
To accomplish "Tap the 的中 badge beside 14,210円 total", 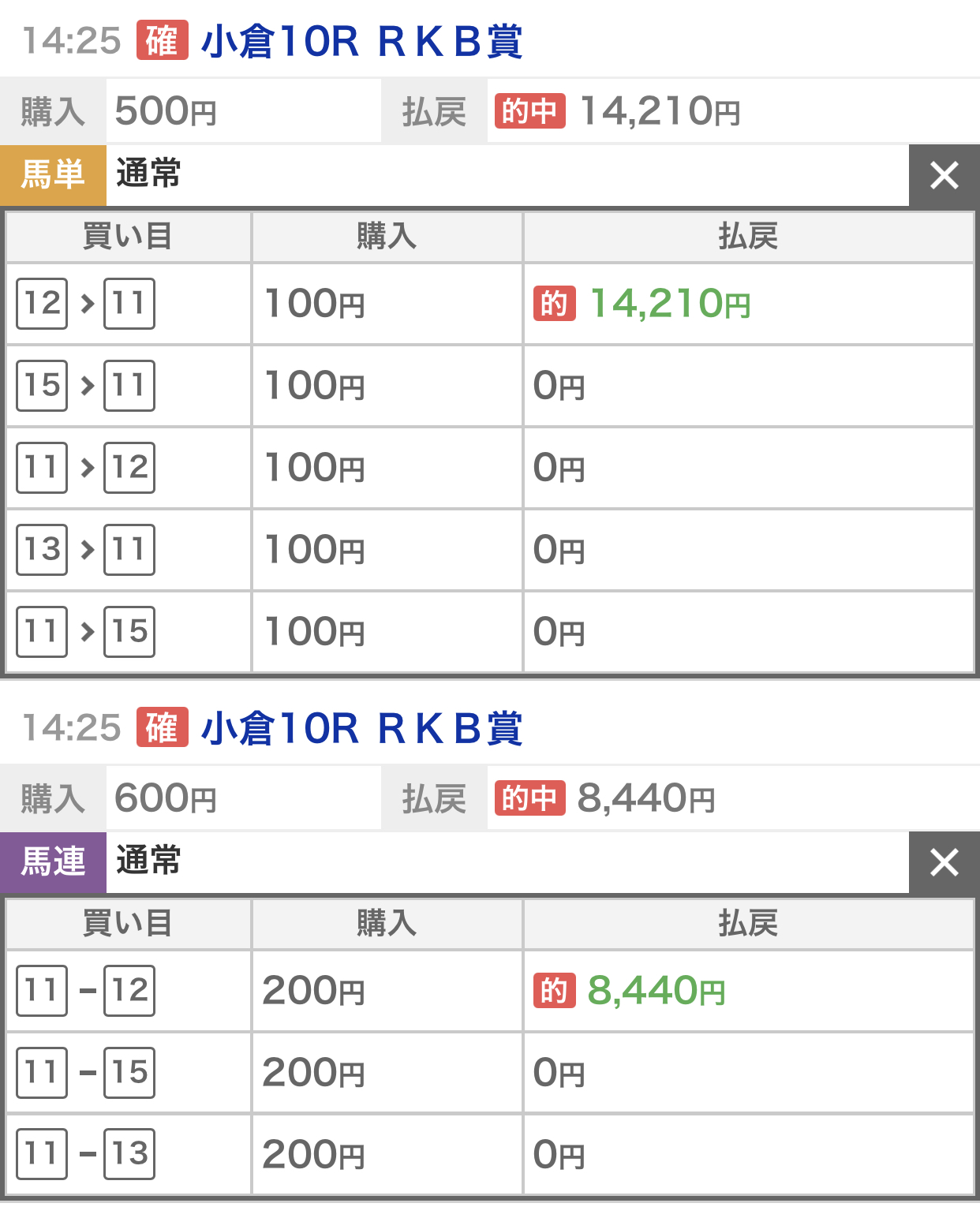I will (x=530, y=111).
